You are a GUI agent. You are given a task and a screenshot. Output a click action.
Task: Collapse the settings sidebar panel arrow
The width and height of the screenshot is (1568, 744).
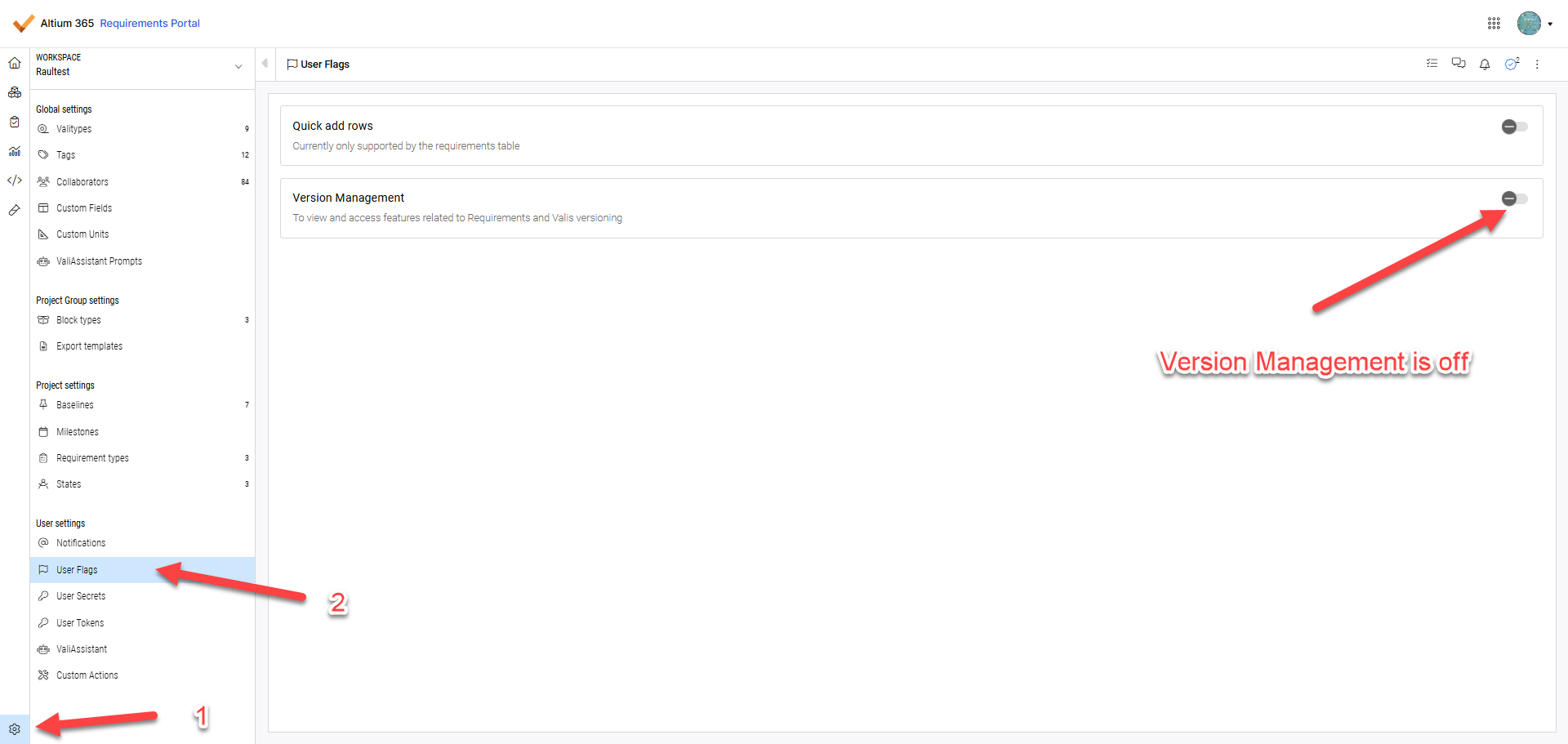(265, 63)
